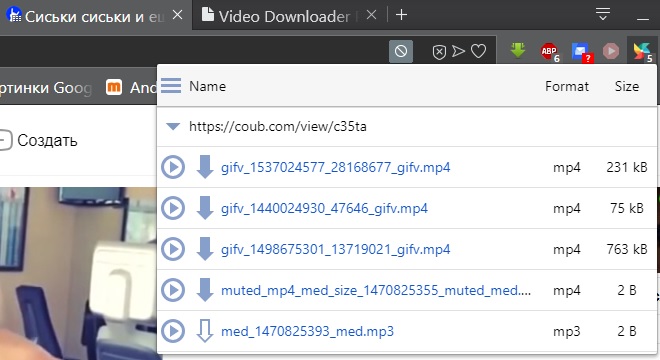The width and height of the screenshot is (660, 360).
Task: Sort list by Name column
Action: pos(208,86)
